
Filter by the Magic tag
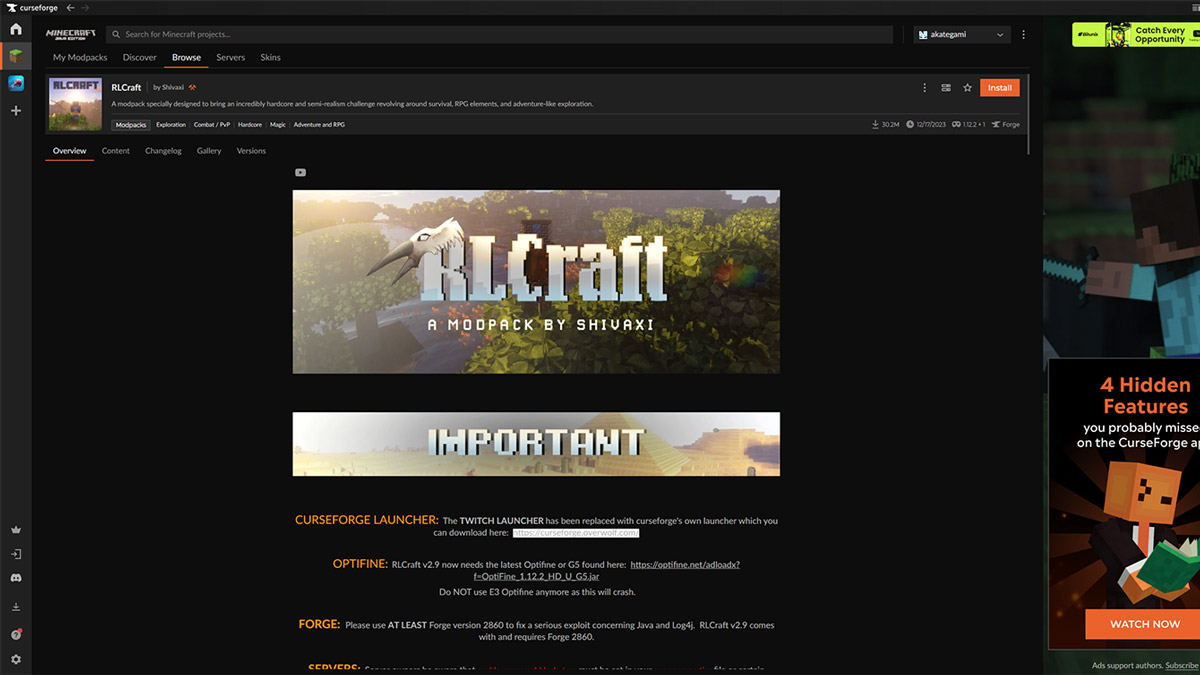point(278,125)
